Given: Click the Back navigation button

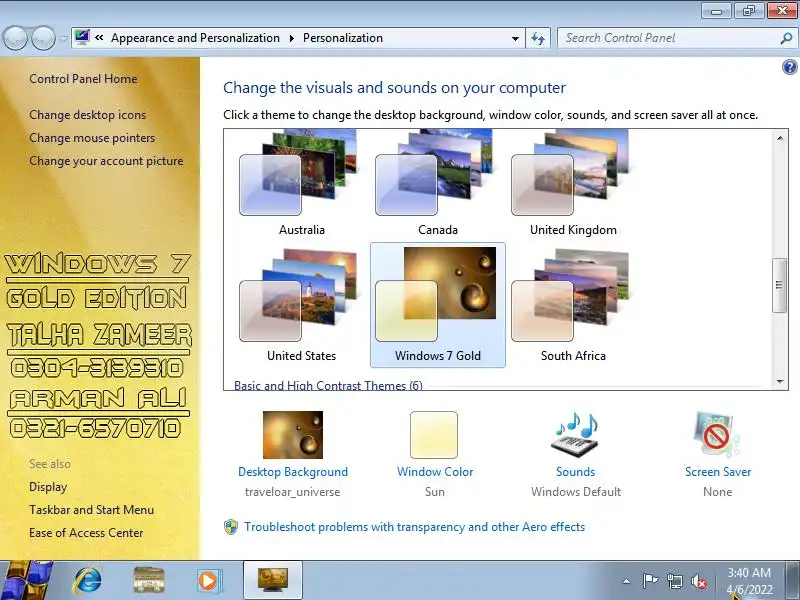Looking at the screenshot, I should click(15, 38).
